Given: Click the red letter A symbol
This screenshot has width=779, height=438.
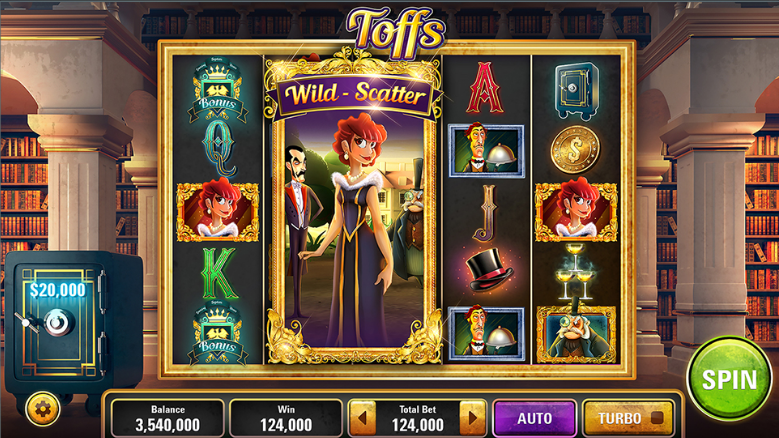Looking at the screenshot, I should click(x=485, y=88).
